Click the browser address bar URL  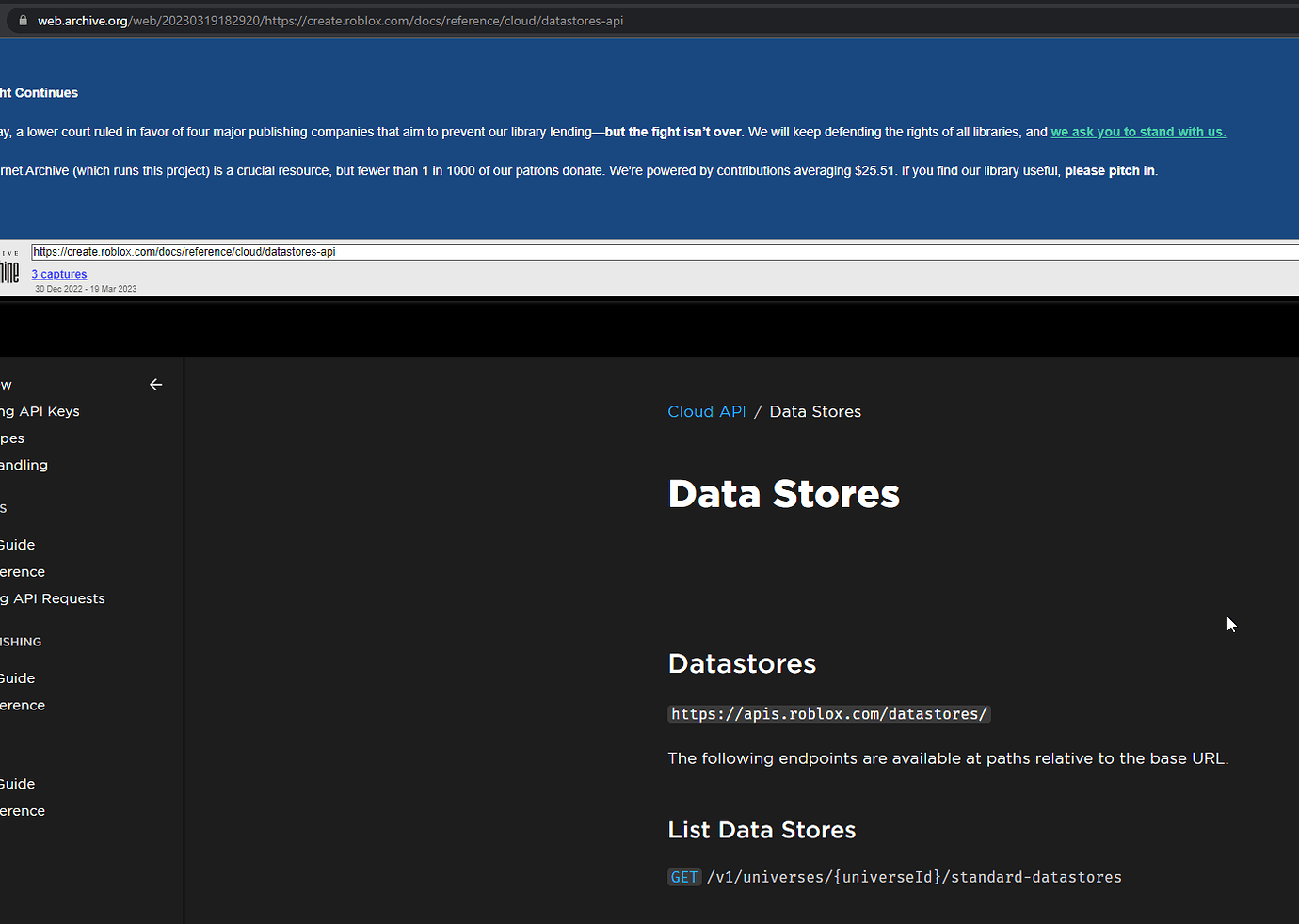(329, 20)
